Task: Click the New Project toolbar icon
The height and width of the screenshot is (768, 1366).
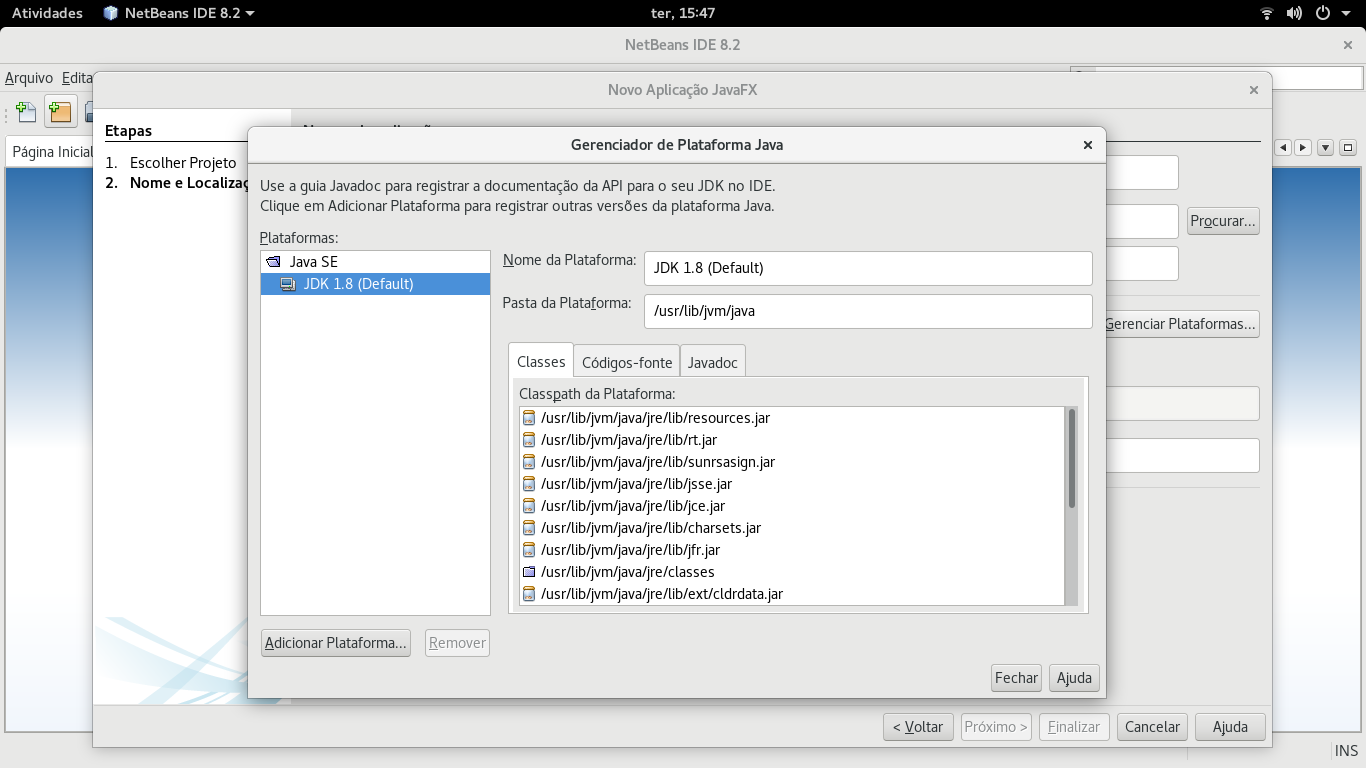Action: [60, 112]
